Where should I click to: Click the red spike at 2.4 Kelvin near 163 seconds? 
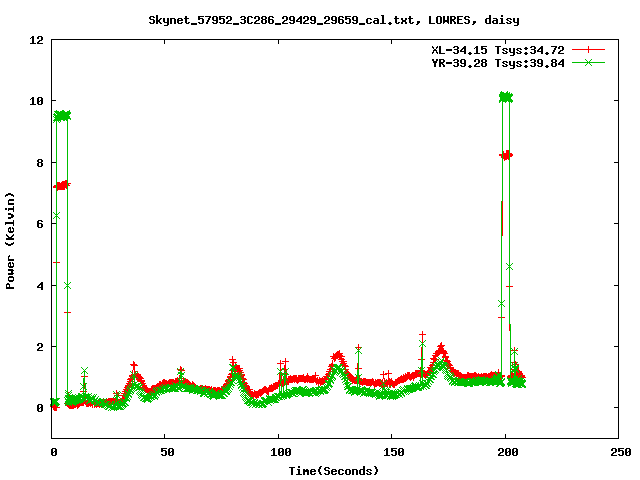pos(422,335)
